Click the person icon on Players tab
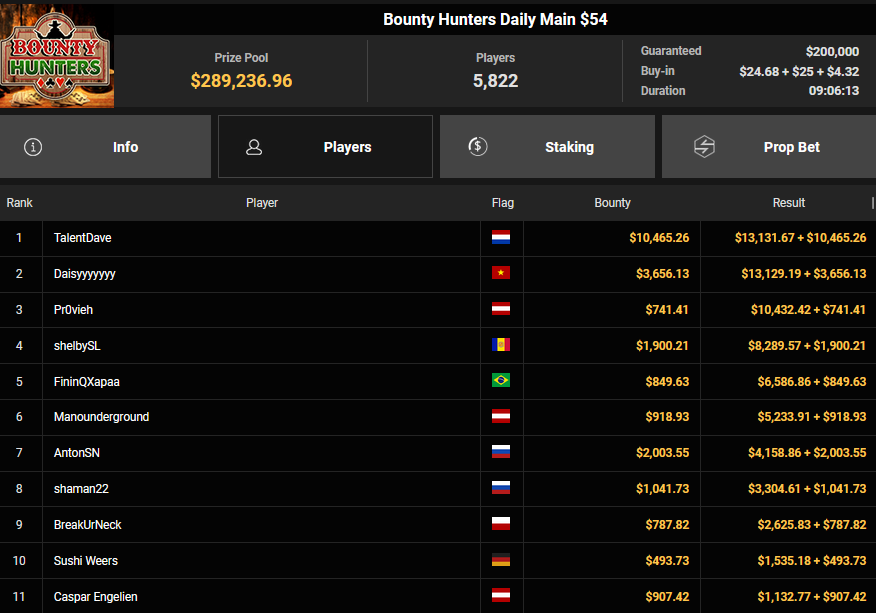Viewport: 876px width, 613px height. (254, 147)
